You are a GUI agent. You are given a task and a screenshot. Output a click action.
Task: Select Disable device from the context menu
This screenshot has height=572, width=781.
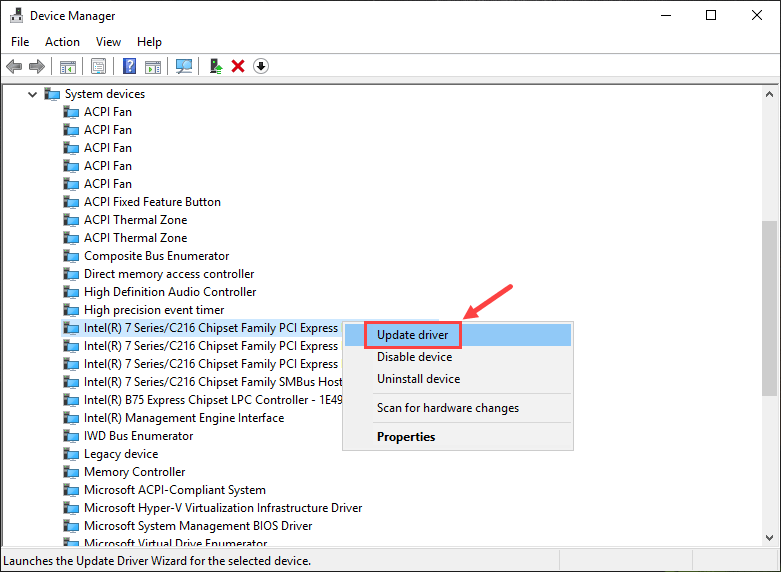[414, 357]
